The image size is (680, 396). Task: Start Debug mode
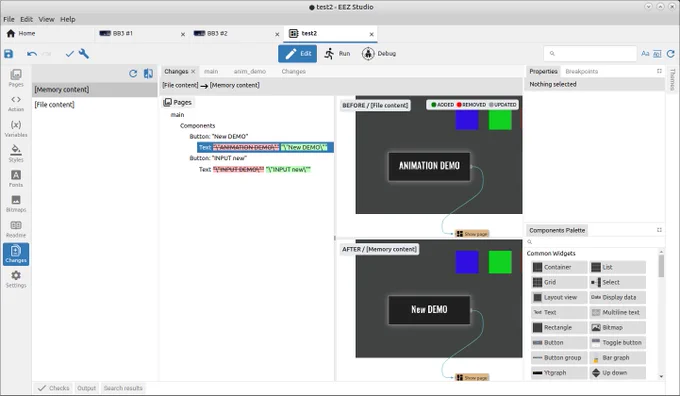tap(379, 54)
